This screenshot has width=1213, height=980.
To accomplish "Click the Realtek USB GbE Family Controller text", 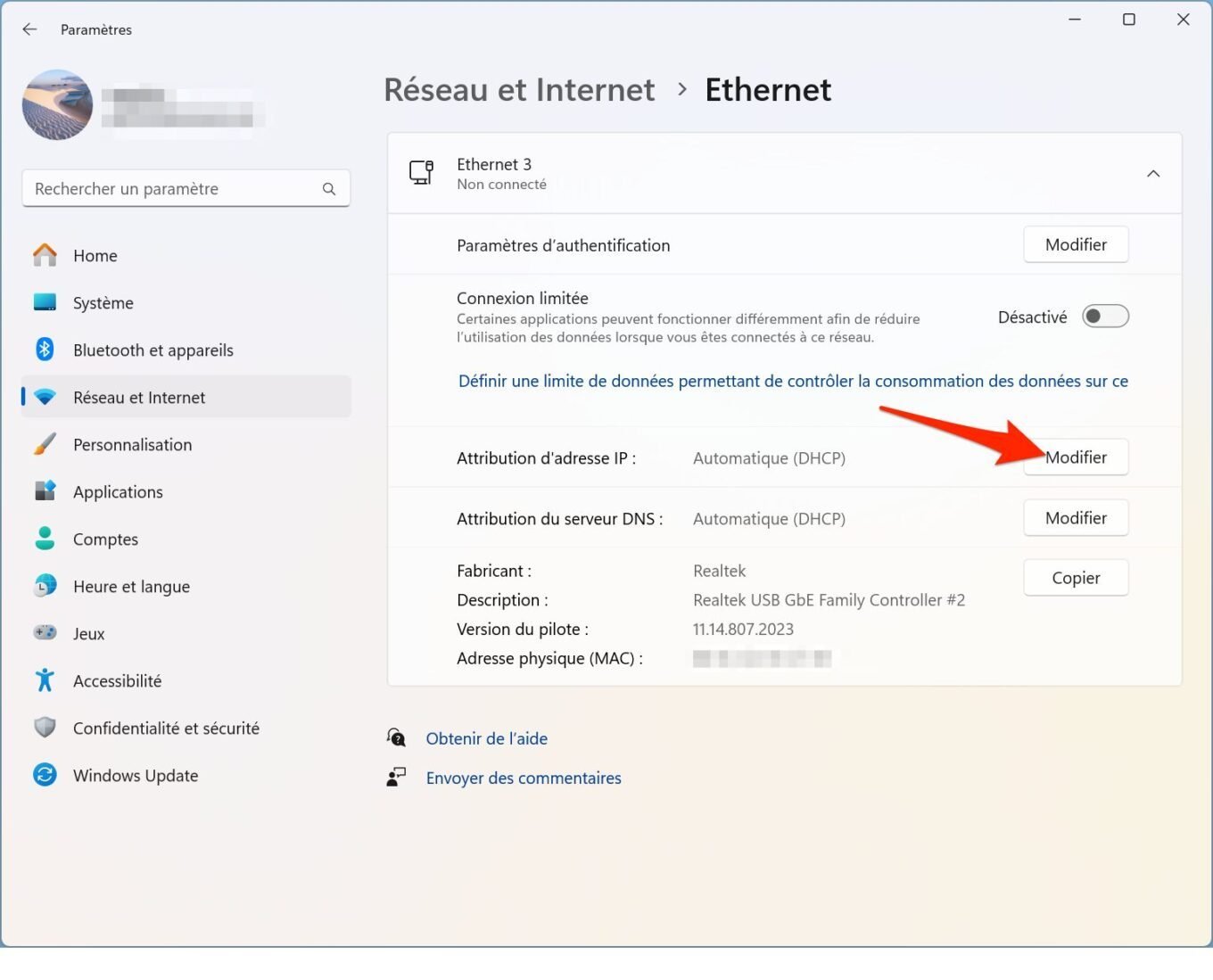I will click(829, 600).
